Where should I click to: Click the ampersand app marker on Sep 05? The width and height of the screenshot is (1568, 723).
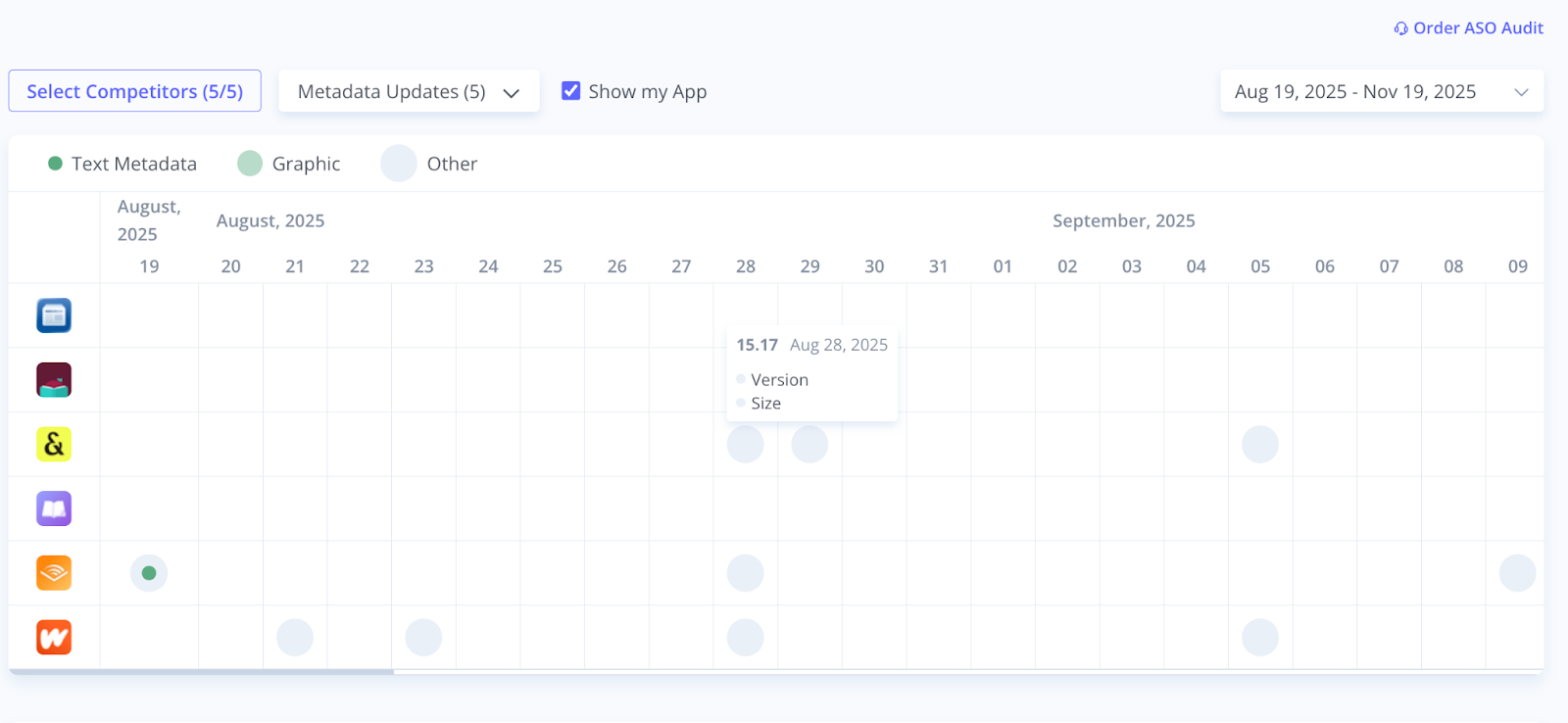tap(1260, 445)
